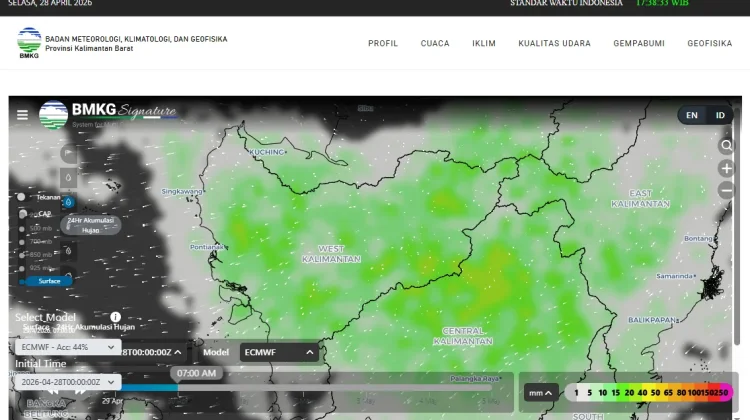Open the mm unit selector
The image size is (750, 420).
[540, 393]
